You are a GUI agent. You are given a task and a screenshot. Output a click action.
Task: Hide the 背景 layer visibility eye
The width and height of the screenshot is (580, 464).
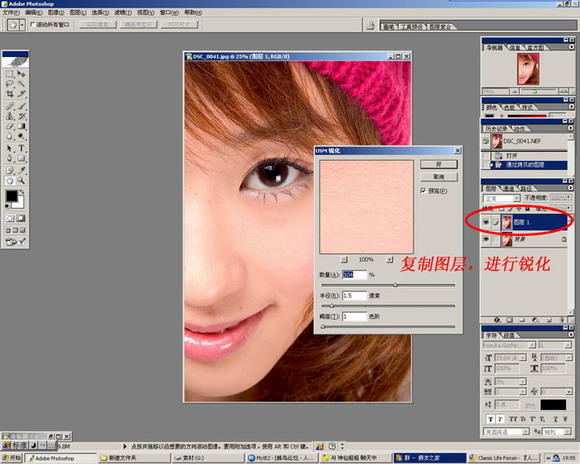click(486, 240)
